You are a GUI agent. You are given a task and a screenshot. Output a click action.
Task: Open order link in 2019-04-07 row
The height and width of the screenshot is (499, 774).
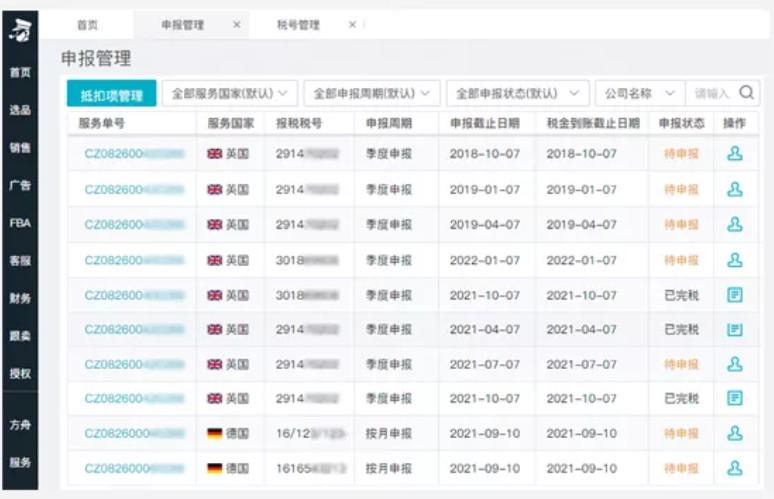click(134, 225)
